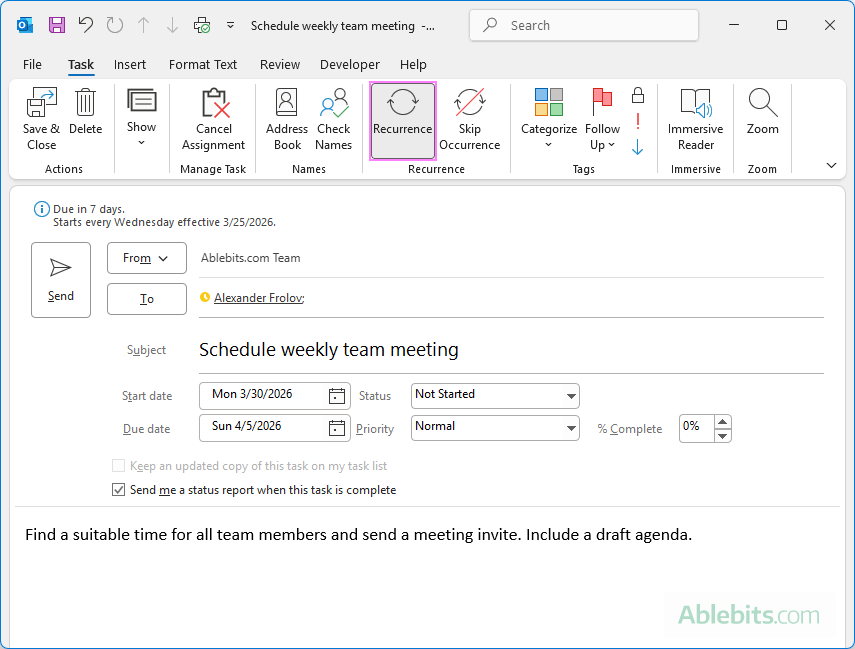
Task: Uncheck the status report checkbox
Action: [118, 489]
